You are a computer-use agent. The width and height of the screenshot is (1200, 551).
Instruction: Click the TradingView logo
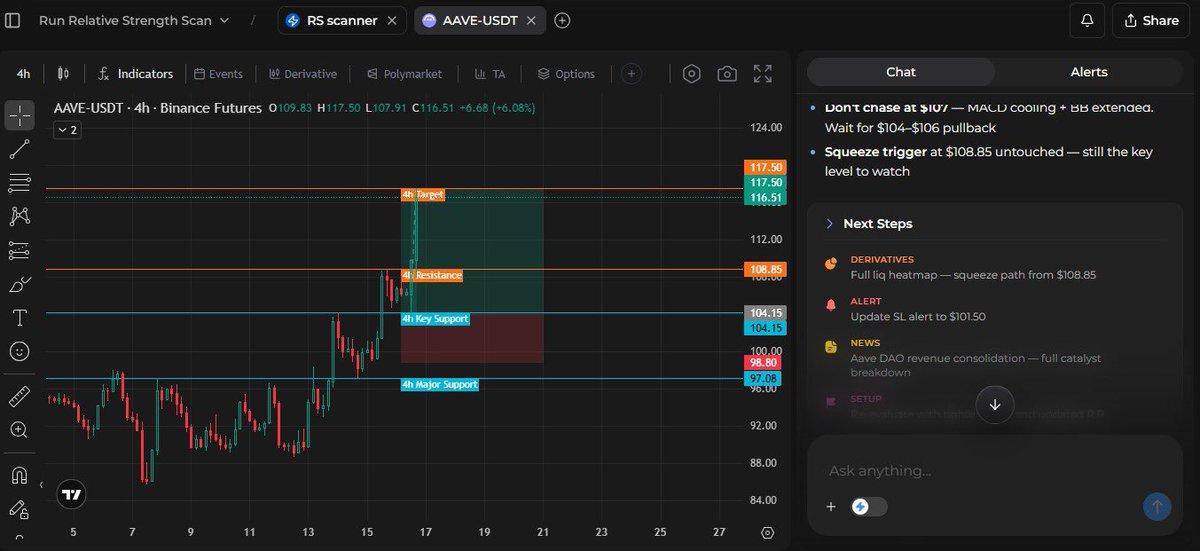click(x=71, y=493)
